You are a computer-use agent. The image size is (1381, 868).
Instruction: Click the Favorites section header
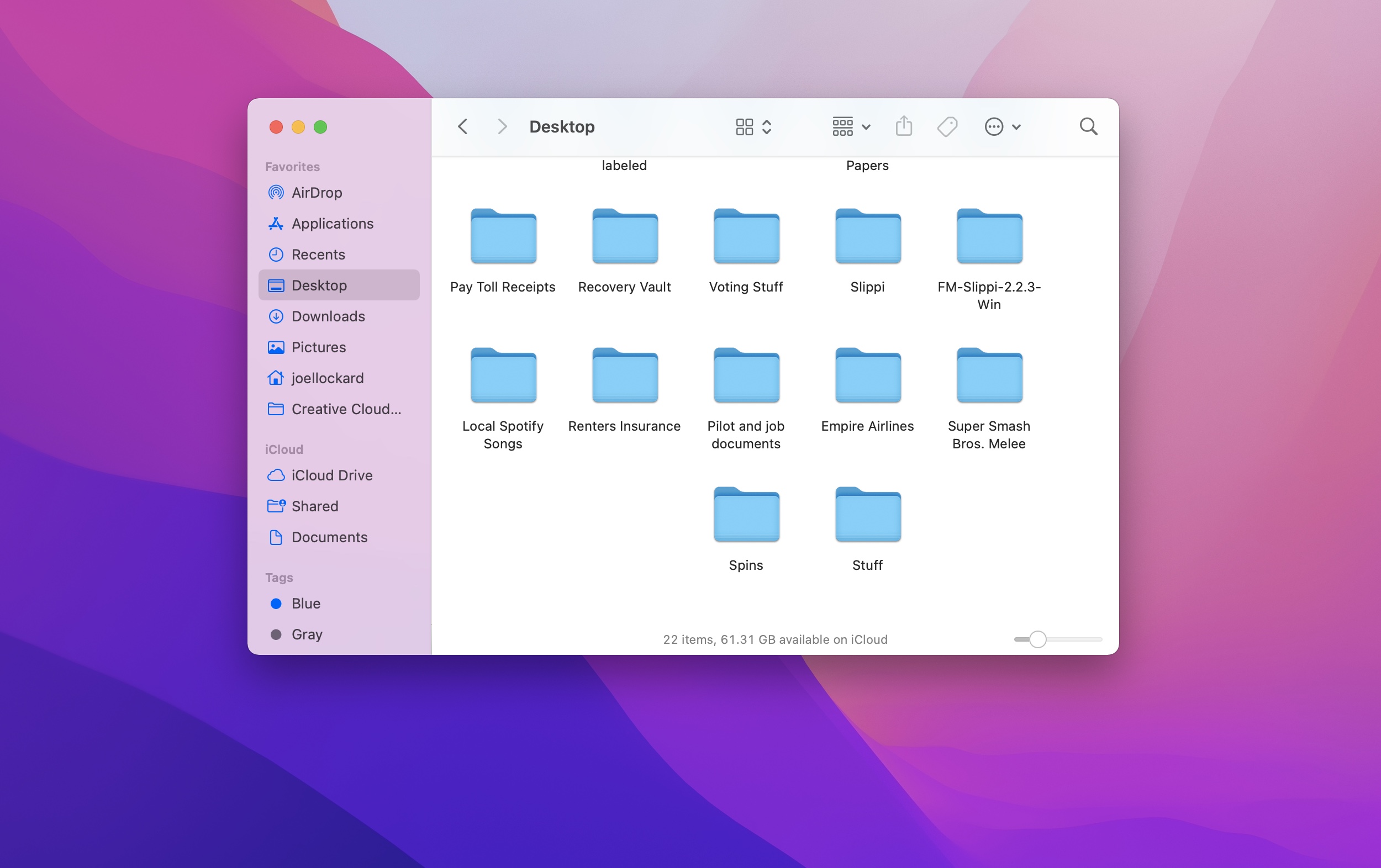click(292, 167)
